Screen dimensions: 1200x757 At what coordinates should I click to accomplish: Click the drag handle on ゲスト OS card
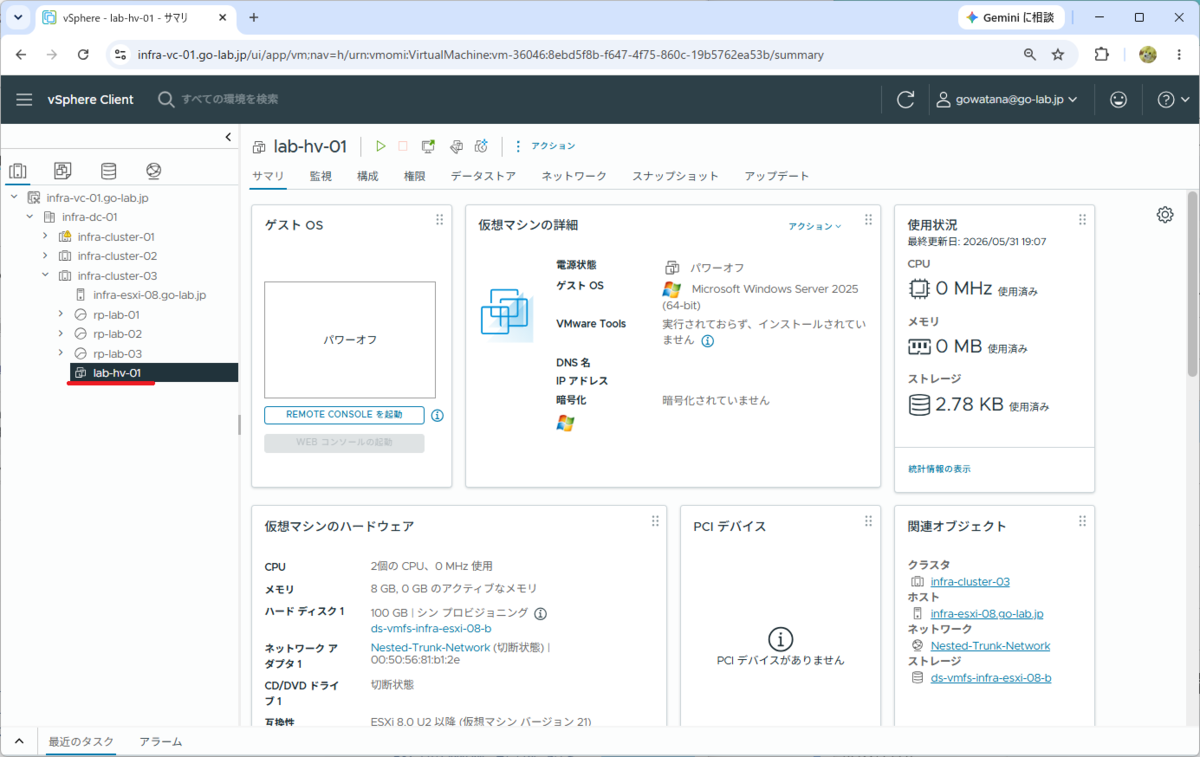(x=439, y=220)
